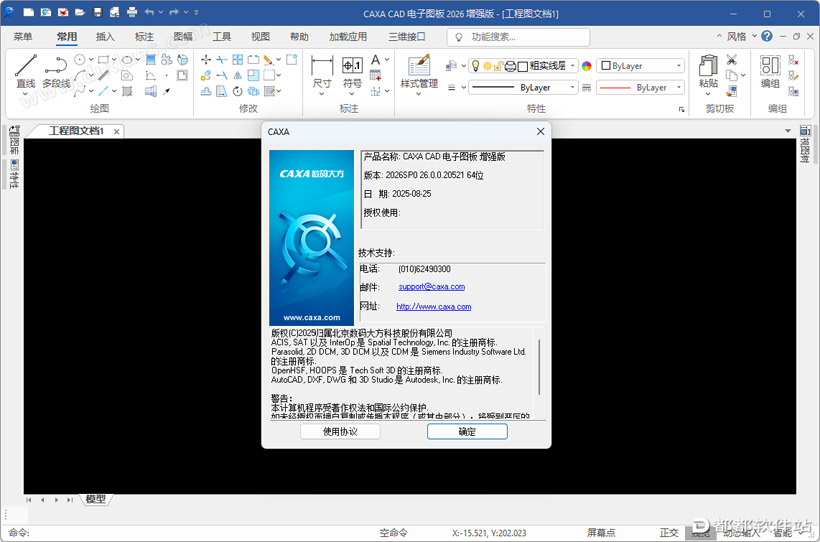Click 确定 button in CAXA dialog
Viewport: 820px width, 542px height.
tap(467, 432)
